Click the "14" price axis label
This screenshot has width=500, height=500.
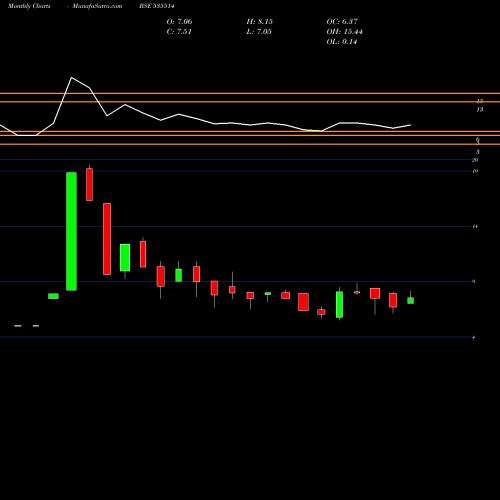(475, 226)
